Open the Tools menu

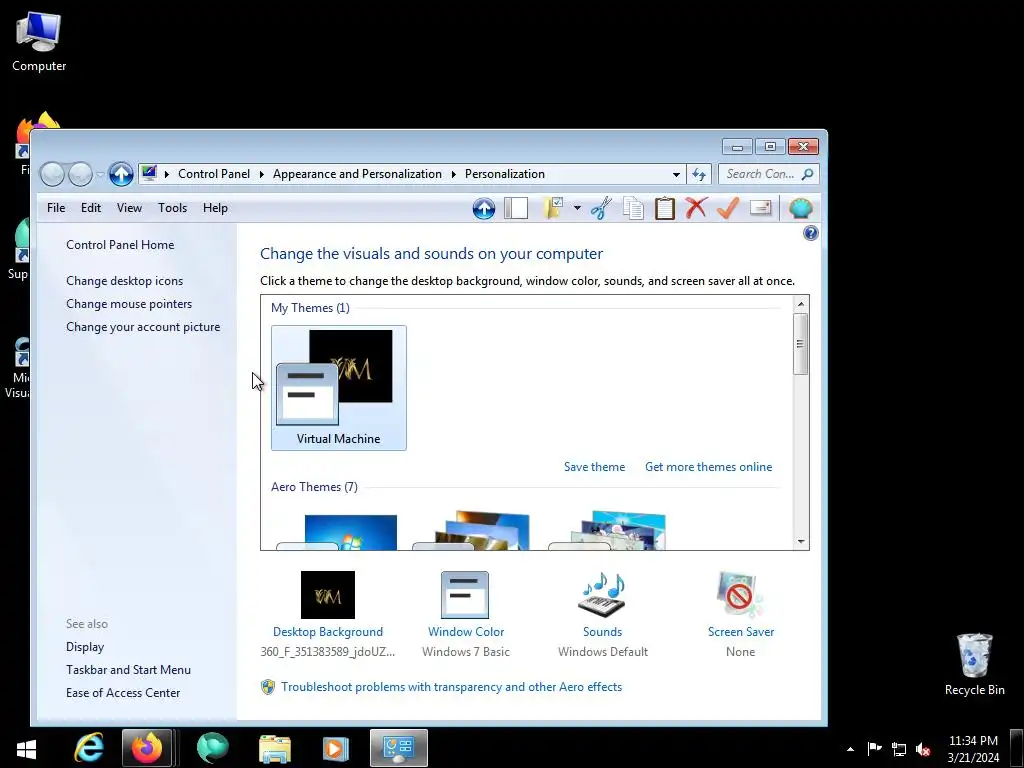[172, 208]
